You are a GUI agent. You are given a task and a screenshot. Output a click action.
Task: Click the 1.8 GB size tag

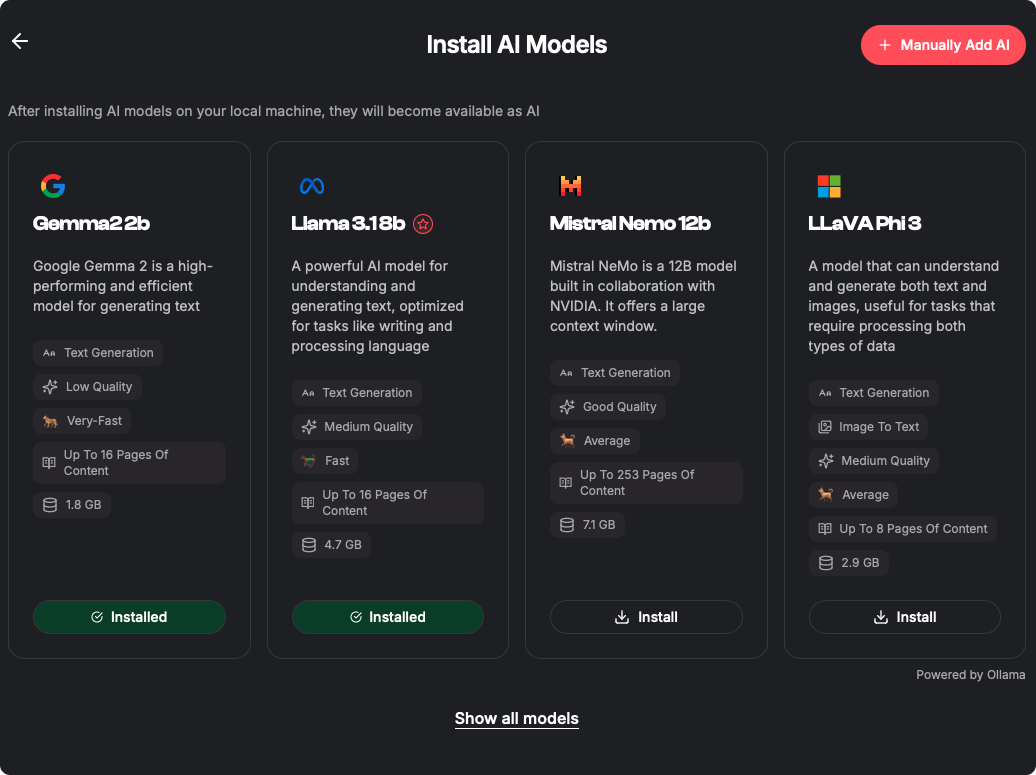coord(71,505)
